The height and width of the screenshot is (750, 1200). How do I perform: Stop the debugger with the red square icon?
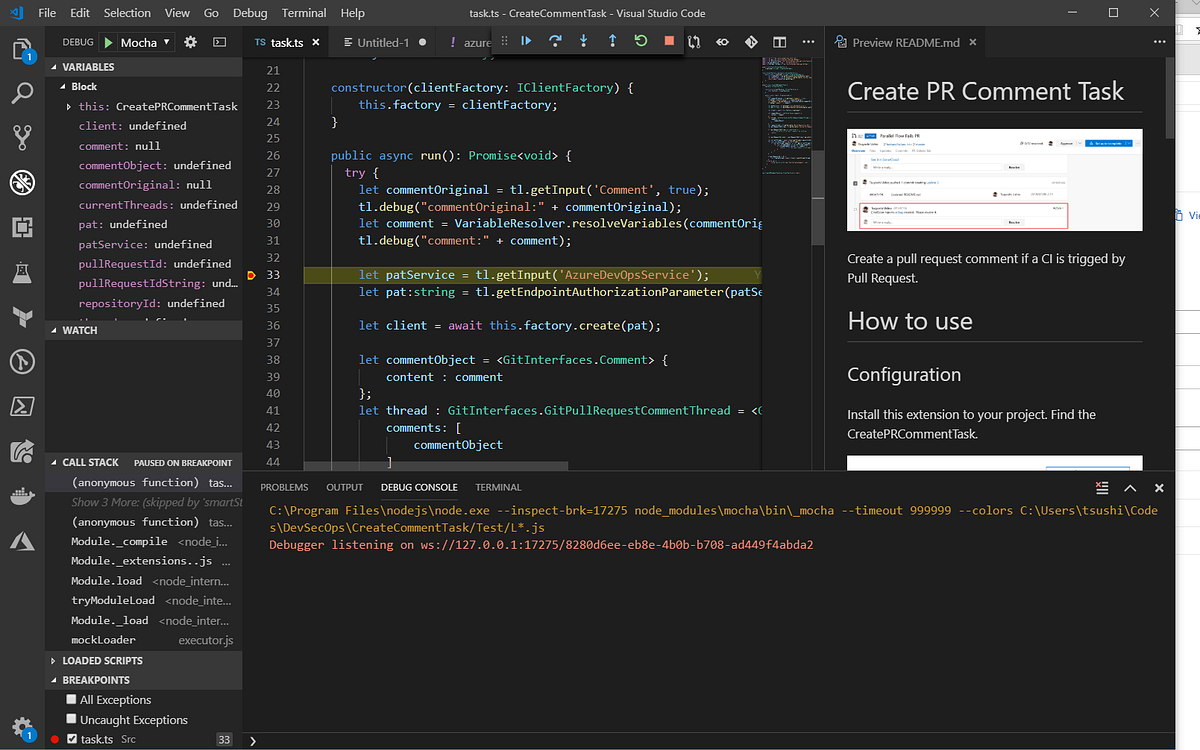pos(668,41)
